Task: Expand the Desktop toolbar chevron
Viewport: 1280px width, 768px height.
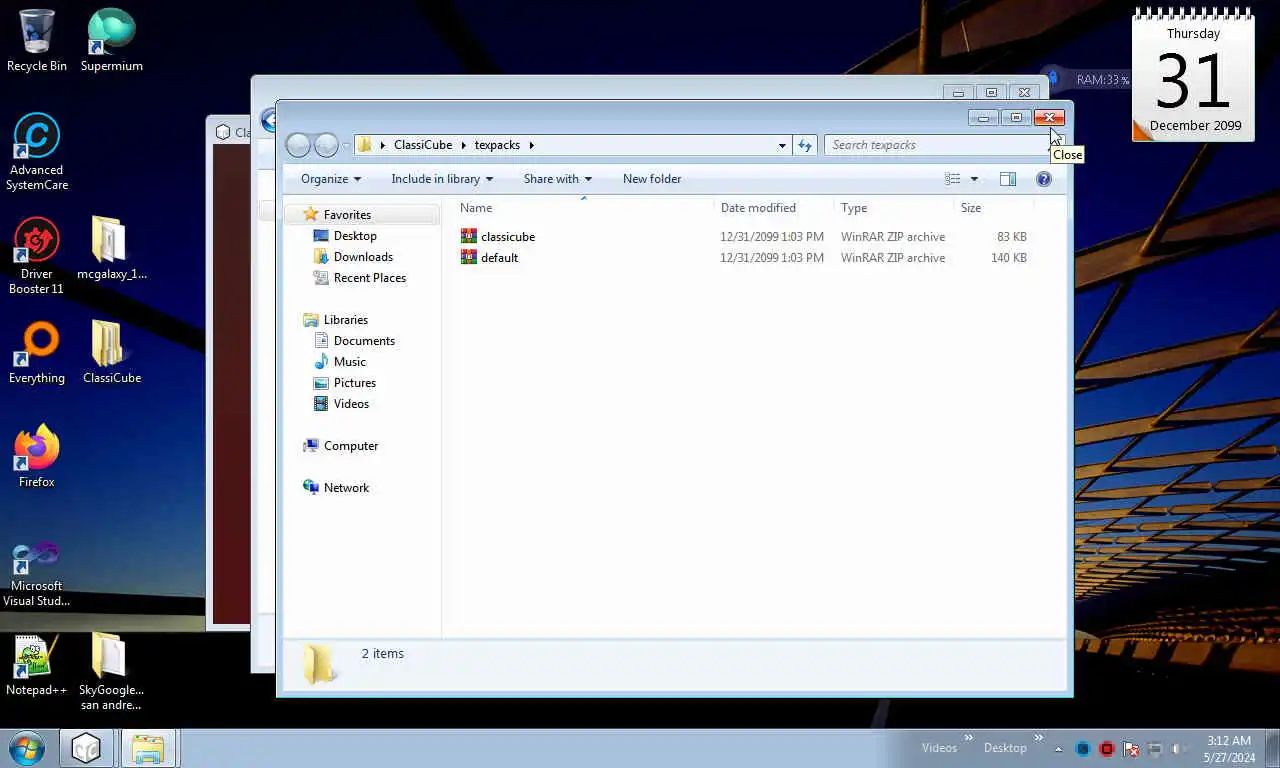Action: tap(1038, 738)
